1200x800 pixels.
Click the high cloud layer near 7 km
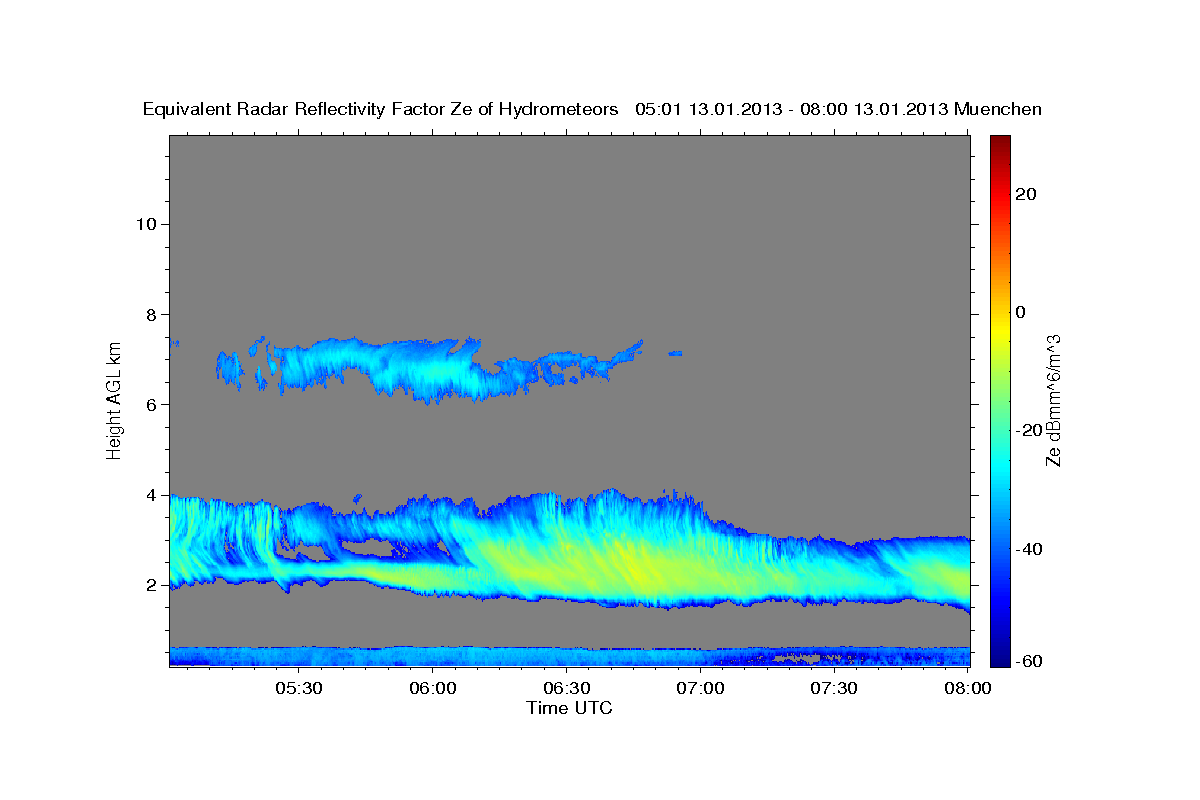pyautogui.click(x=430, y=368)
